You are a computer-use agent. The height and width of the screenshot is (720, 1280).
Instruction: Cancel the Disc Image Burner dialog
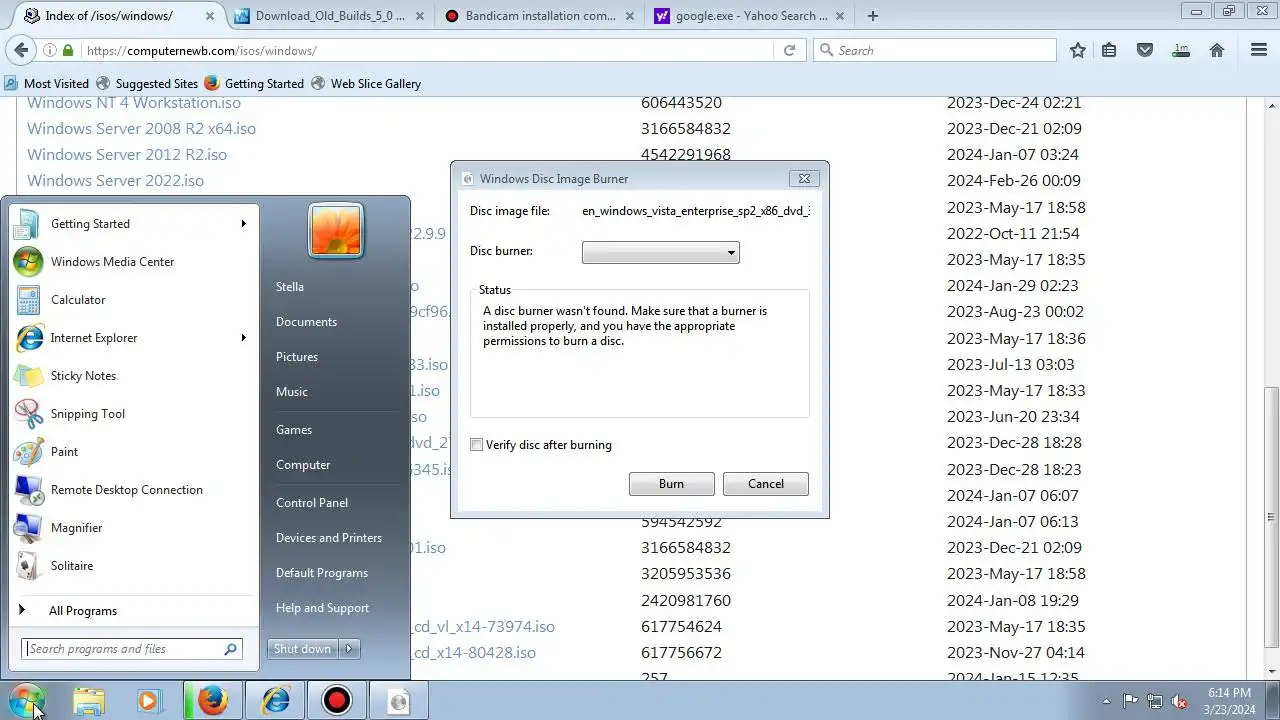pos(766,484)
